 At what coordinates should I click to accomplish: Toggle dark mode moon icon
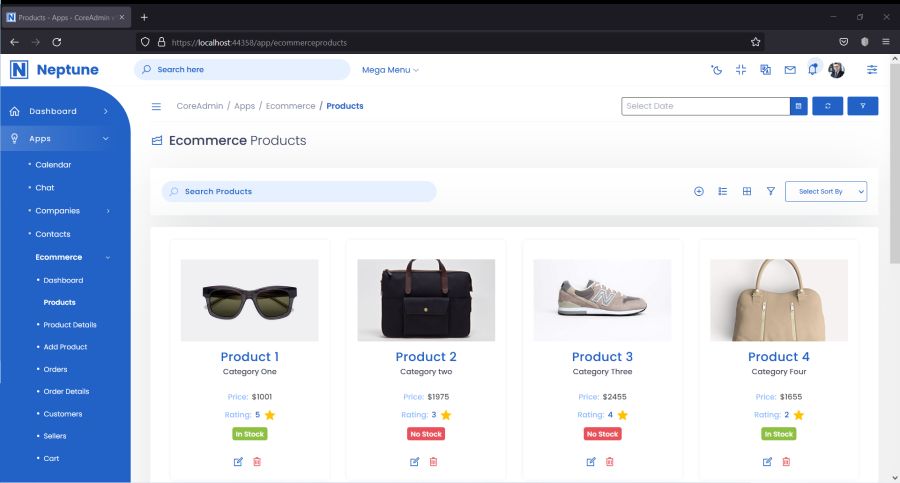tap(716, 70)
